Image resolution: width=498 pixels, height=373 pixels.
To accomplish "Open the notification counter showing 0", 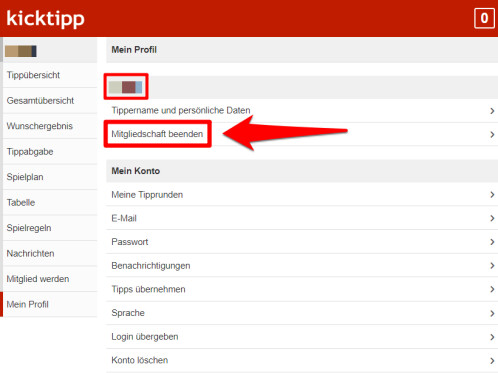I will click(x=484, y=18).
